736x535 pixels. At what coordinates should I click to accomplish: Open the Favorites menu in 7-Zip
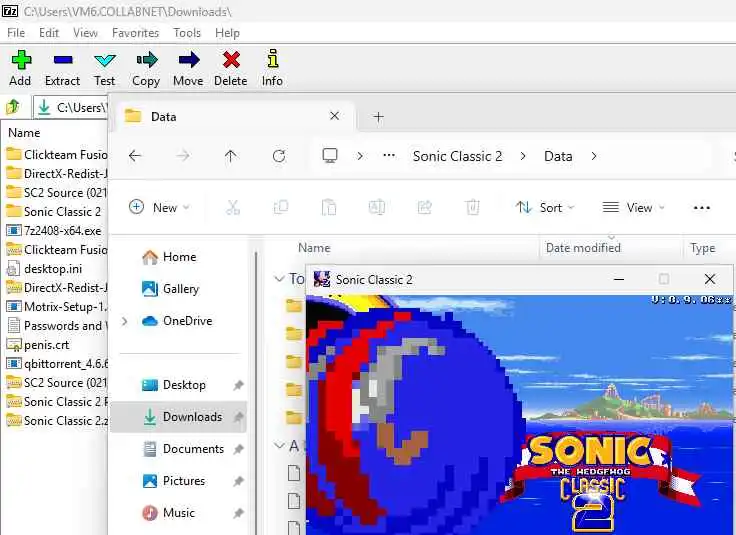[135, 33]
